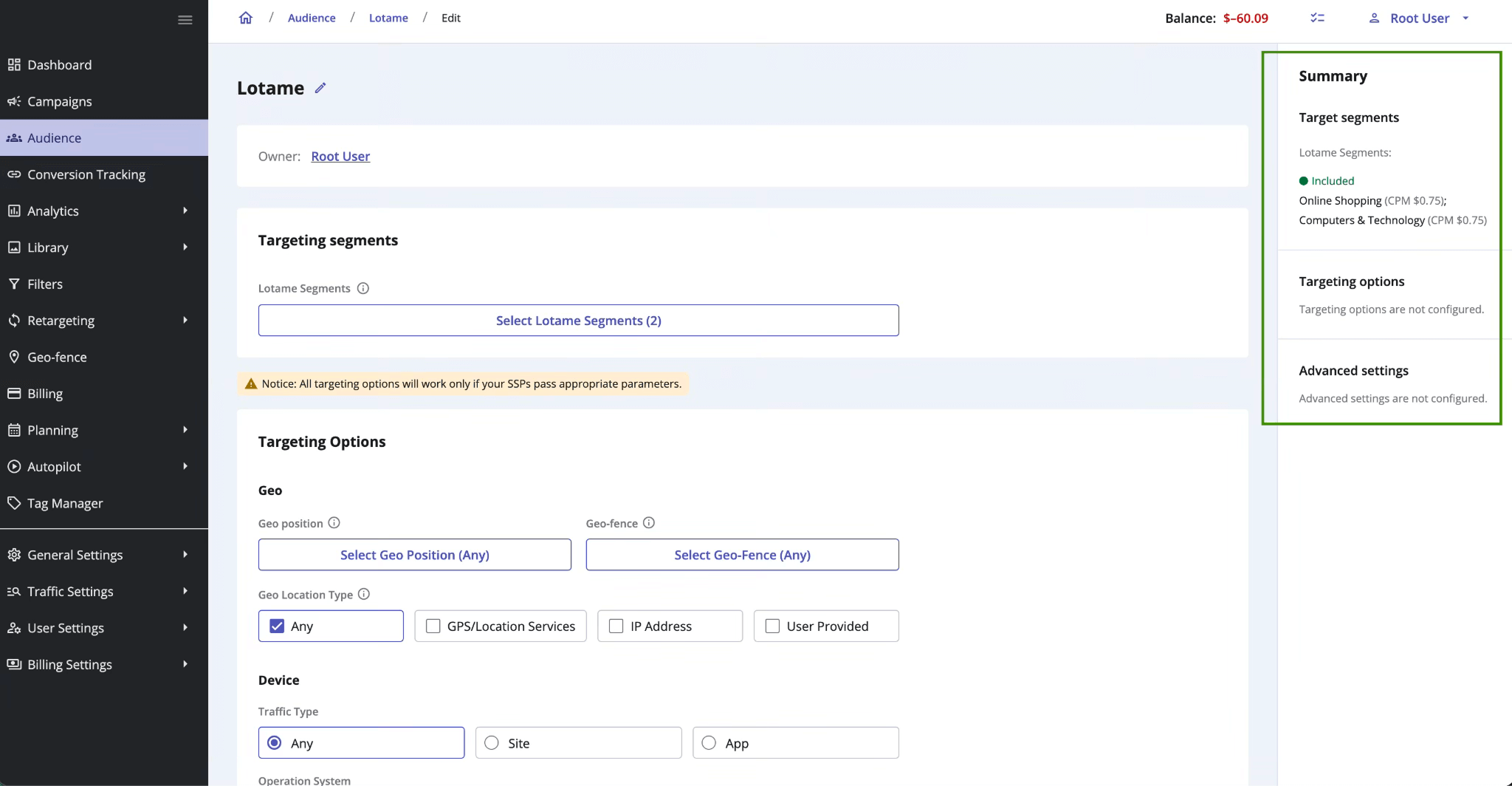This screenshot has height=786, width=1512.
Task: Open Conversion Tracking in the sidebar
Action: [86, 174]
